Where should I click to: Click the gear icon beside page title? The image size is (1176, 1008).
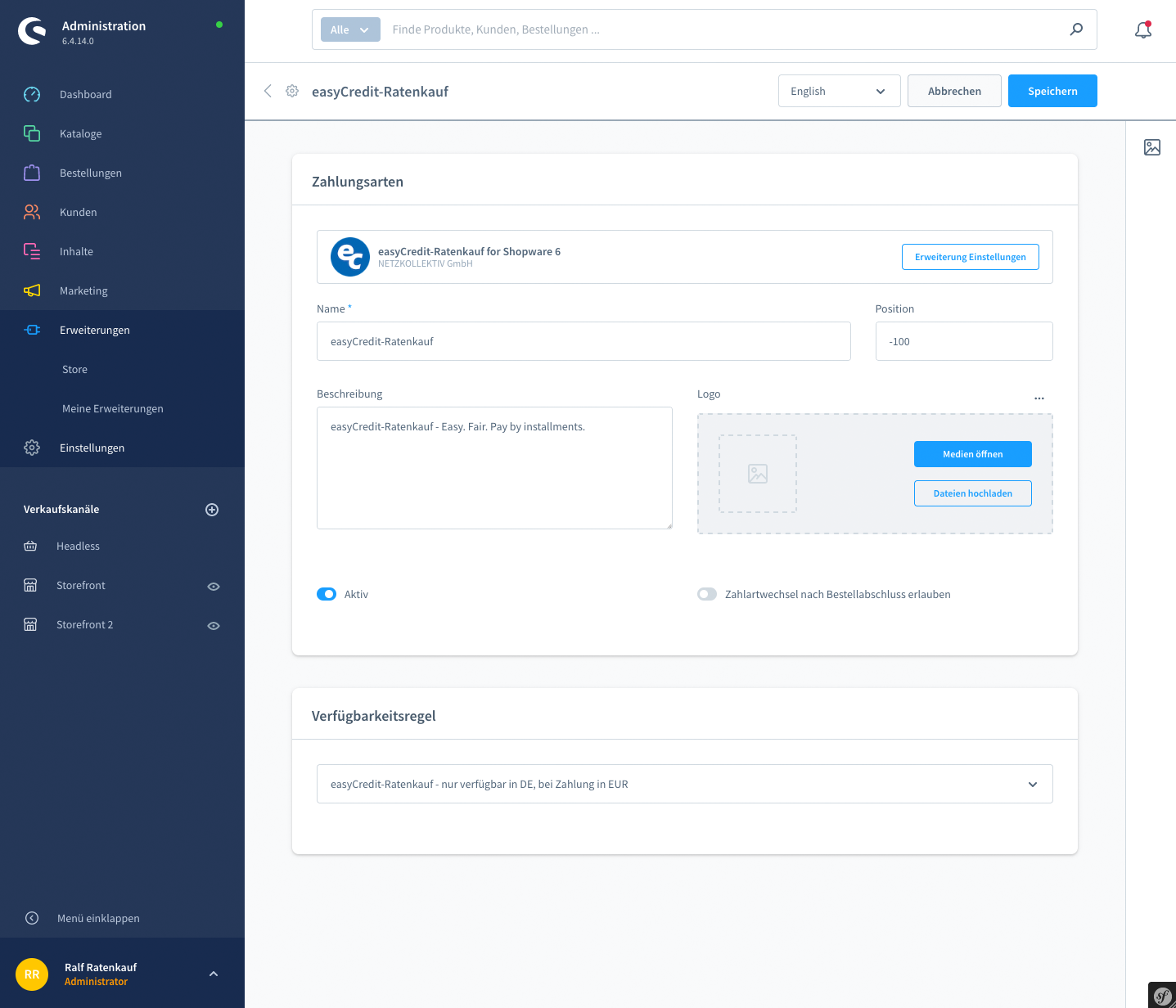292,91
